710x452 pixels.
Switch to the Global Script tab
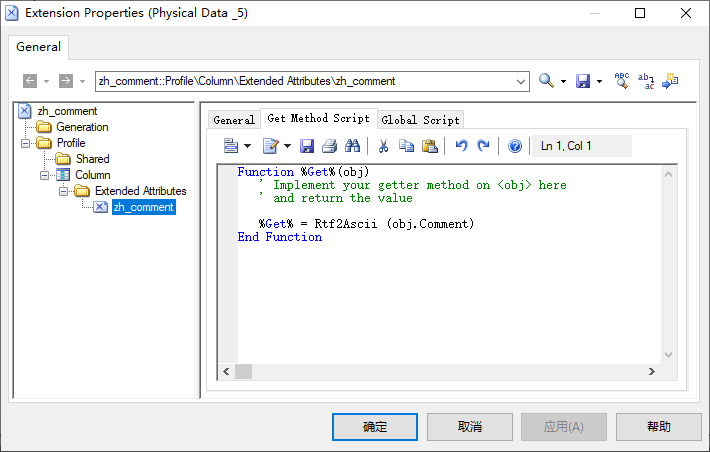[x=420, y=120]
